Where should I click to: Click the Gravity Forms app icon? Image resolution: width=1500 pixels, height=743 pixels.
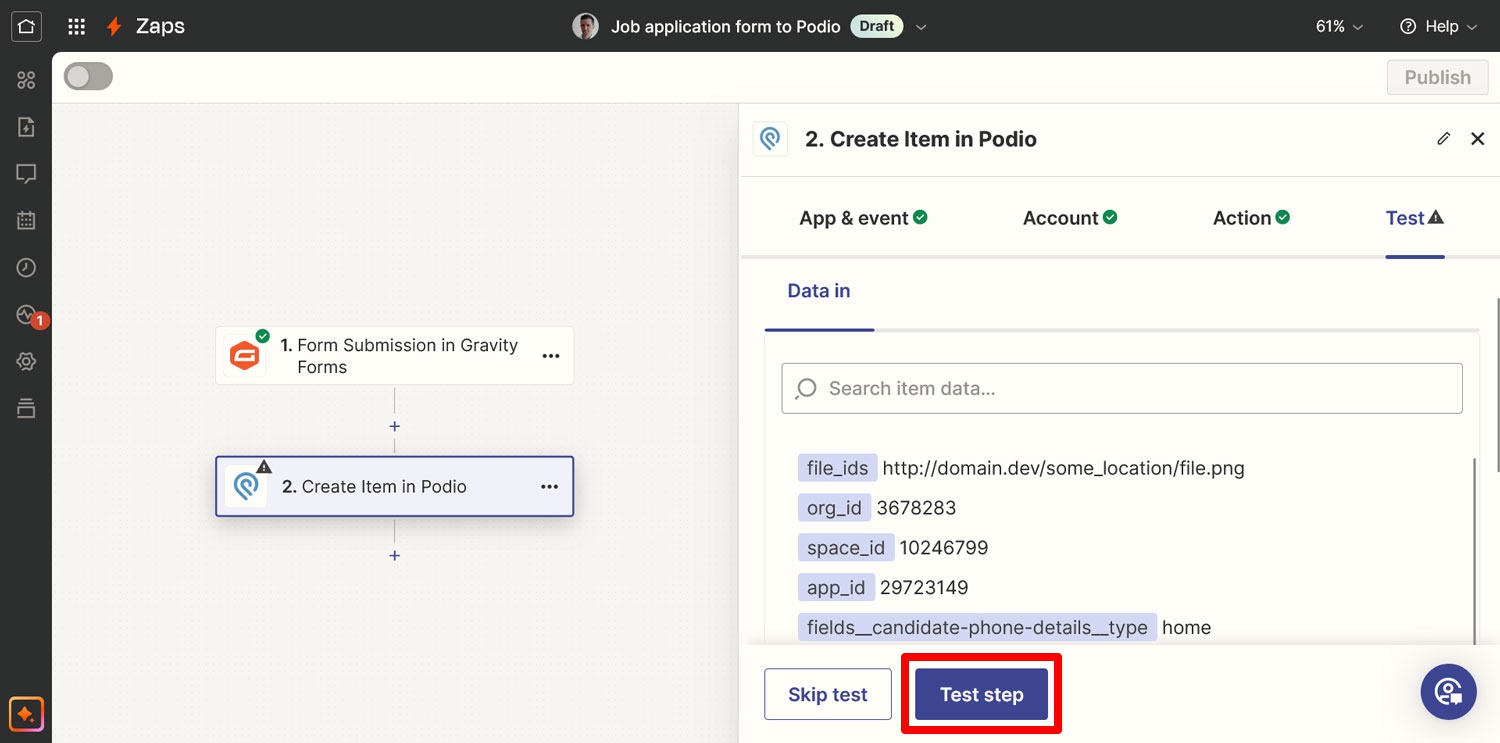245,355
